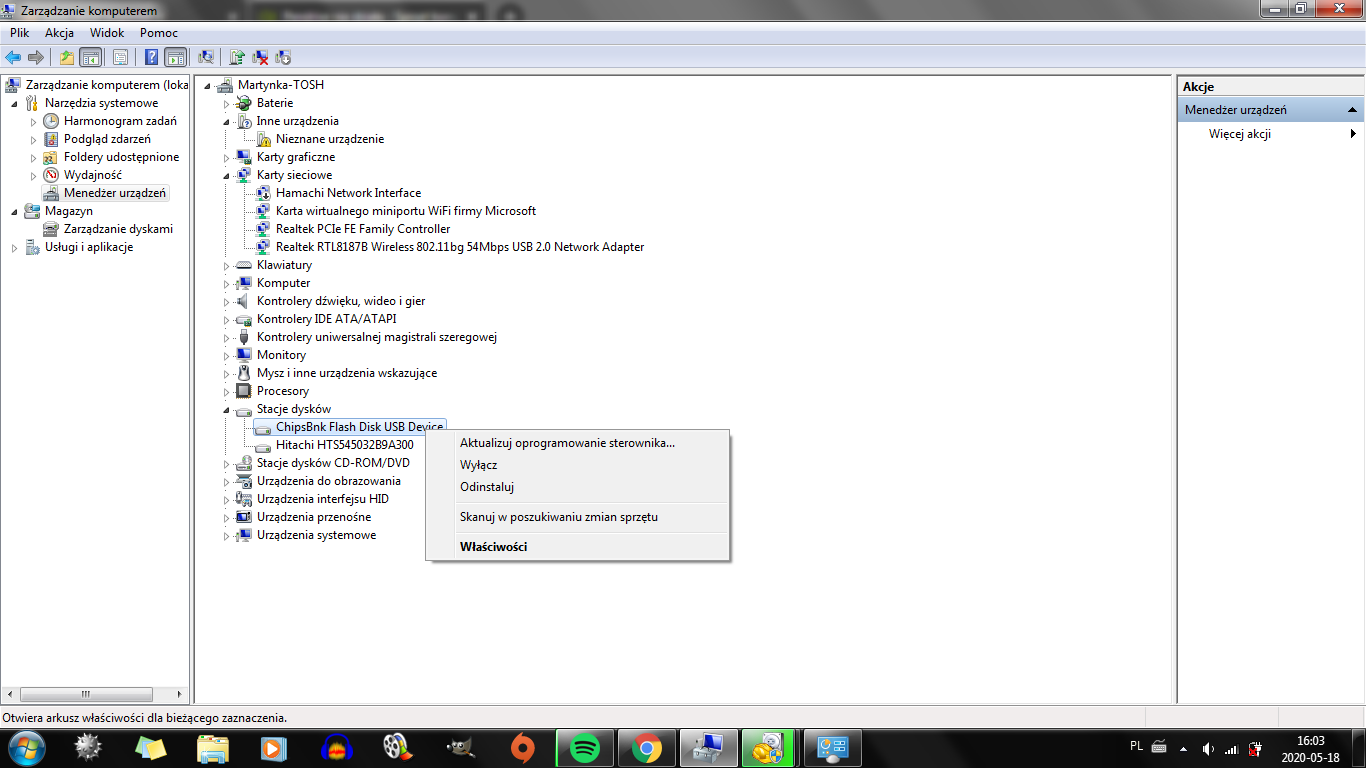
Task: Open the Widok menu
Action: [107, 33]
